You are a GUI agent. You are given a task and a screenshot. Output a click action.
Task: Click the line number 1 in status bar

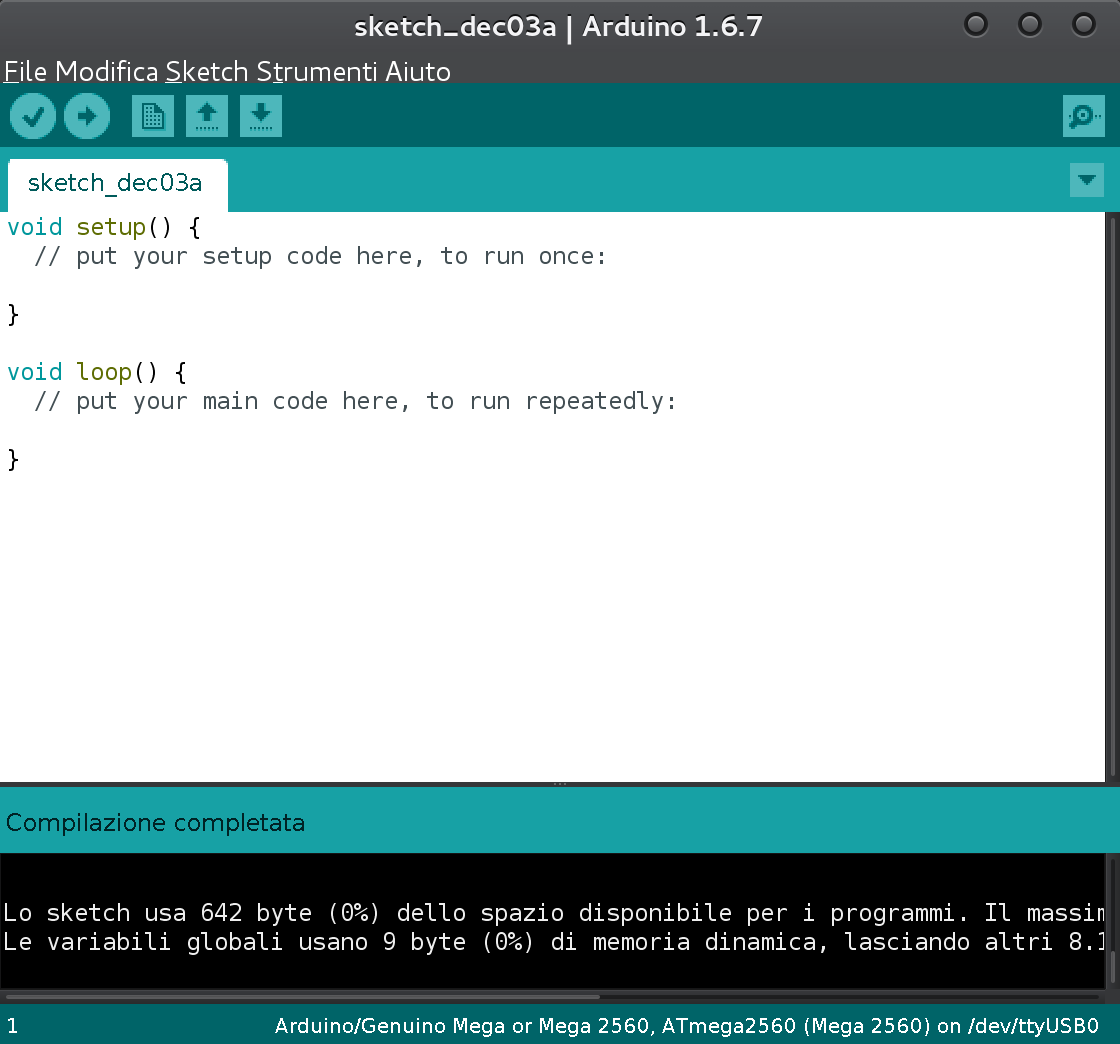(12, 1026)
